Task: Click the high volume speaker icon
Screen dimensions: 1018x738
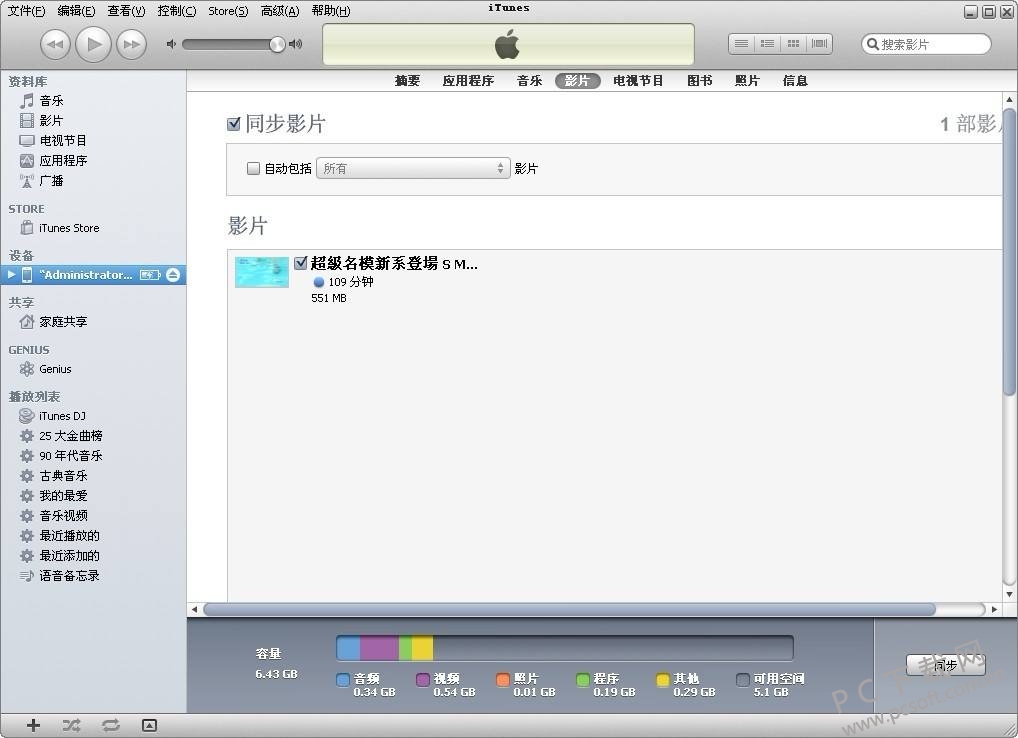Action: coord(295,43)
